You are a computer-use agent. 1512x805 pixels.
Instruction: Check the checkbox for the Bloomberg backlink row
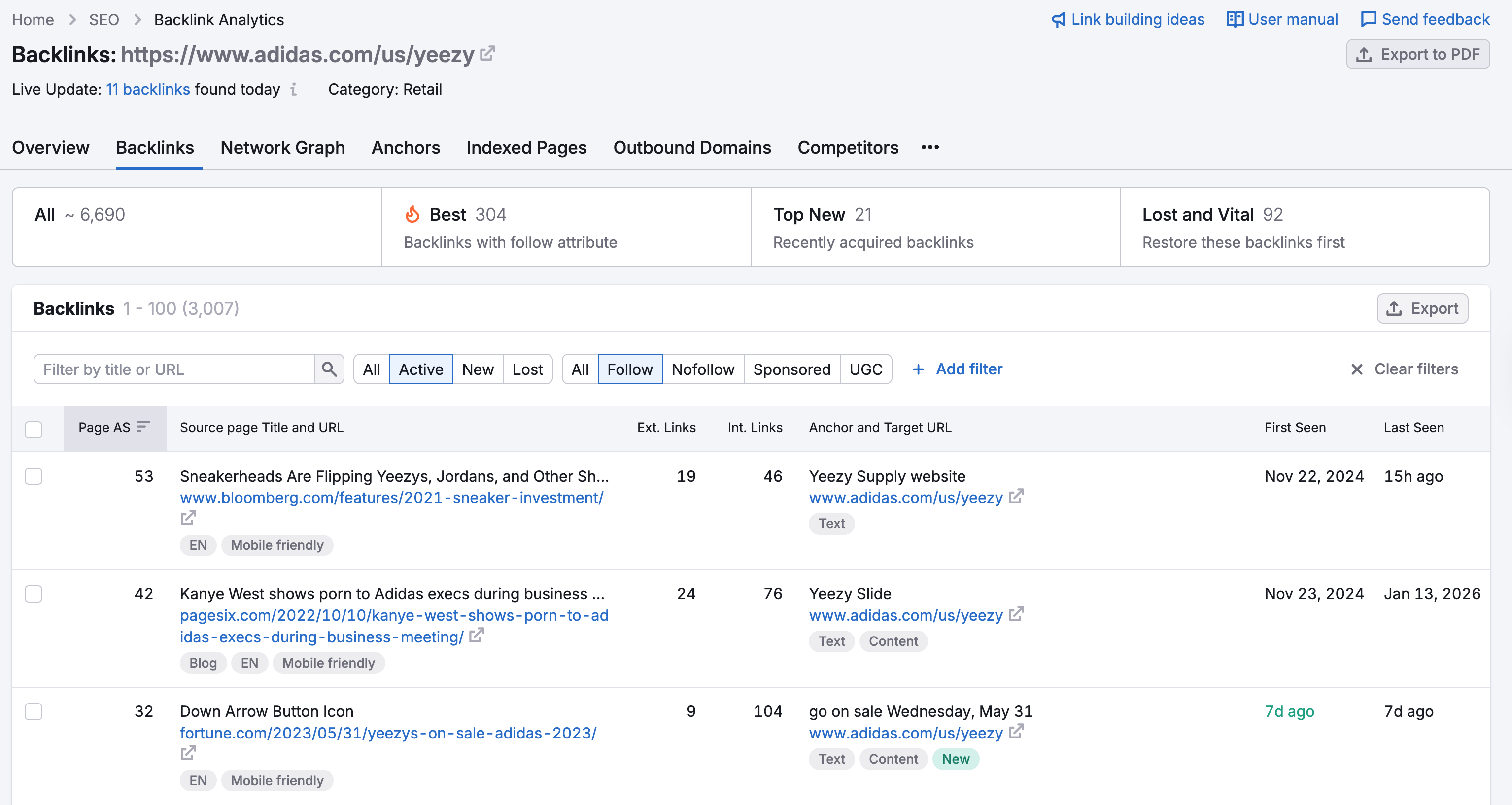coord(34,476)
